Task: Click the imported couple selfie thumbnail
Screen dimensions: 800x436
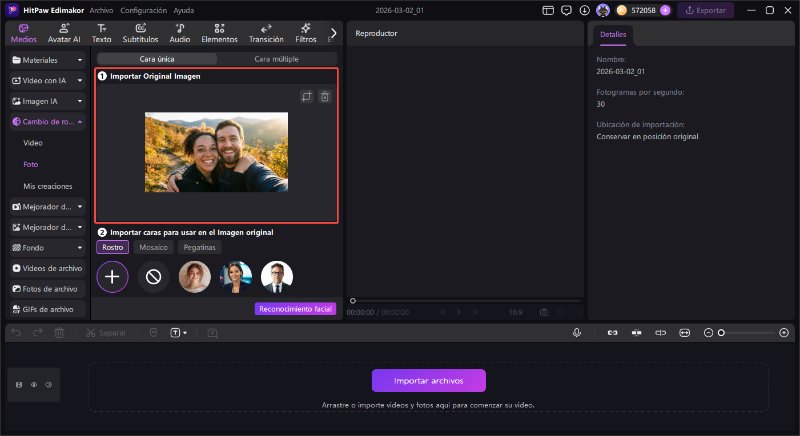Action: pos(216,152)
